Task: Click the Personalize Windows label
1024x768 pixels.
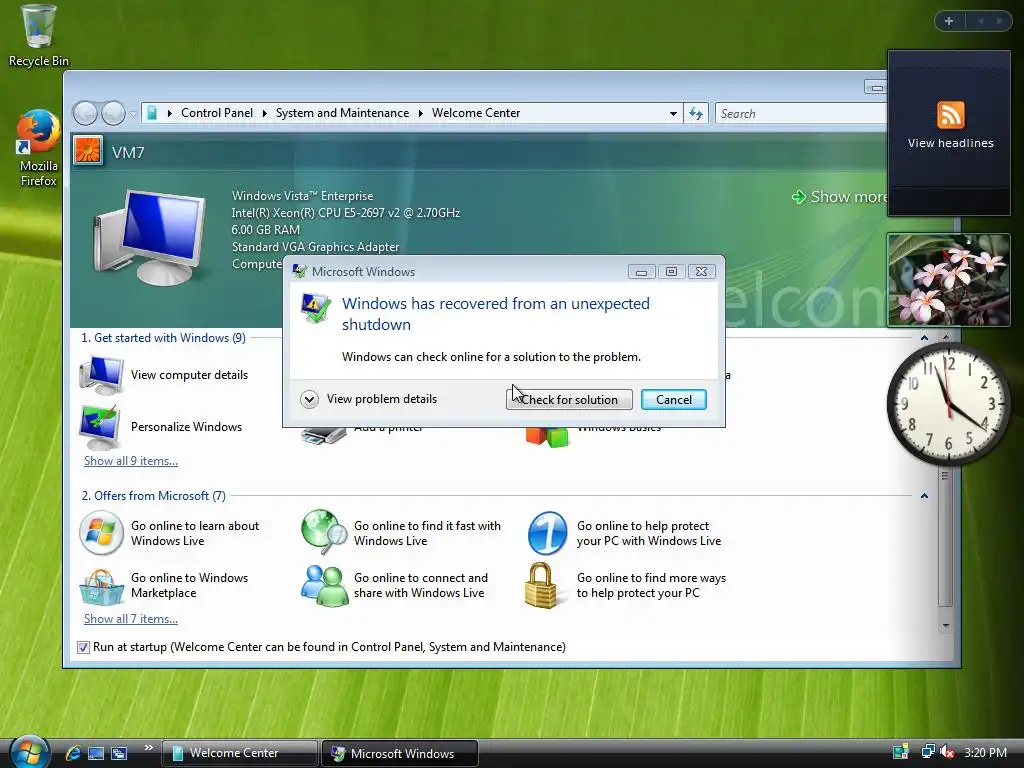Action: (x=186, y=427)
